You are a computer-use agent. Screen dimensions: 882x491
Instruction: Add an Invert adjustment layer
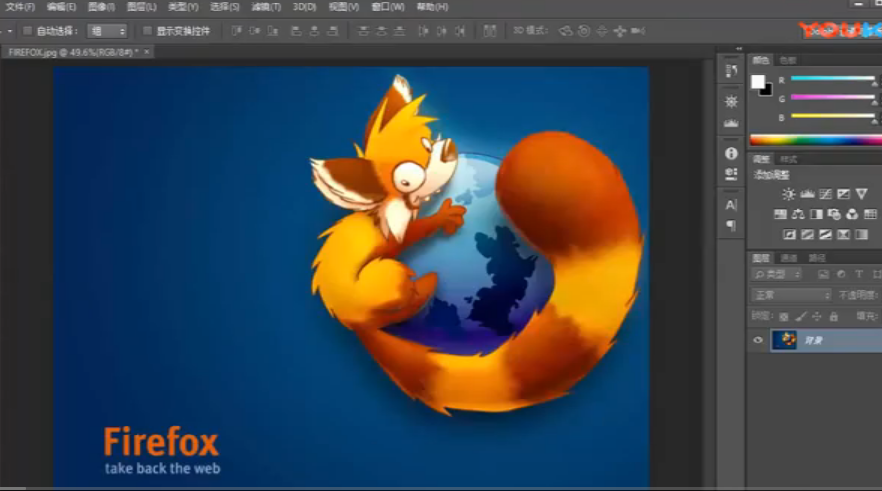[x=789, y=235]
